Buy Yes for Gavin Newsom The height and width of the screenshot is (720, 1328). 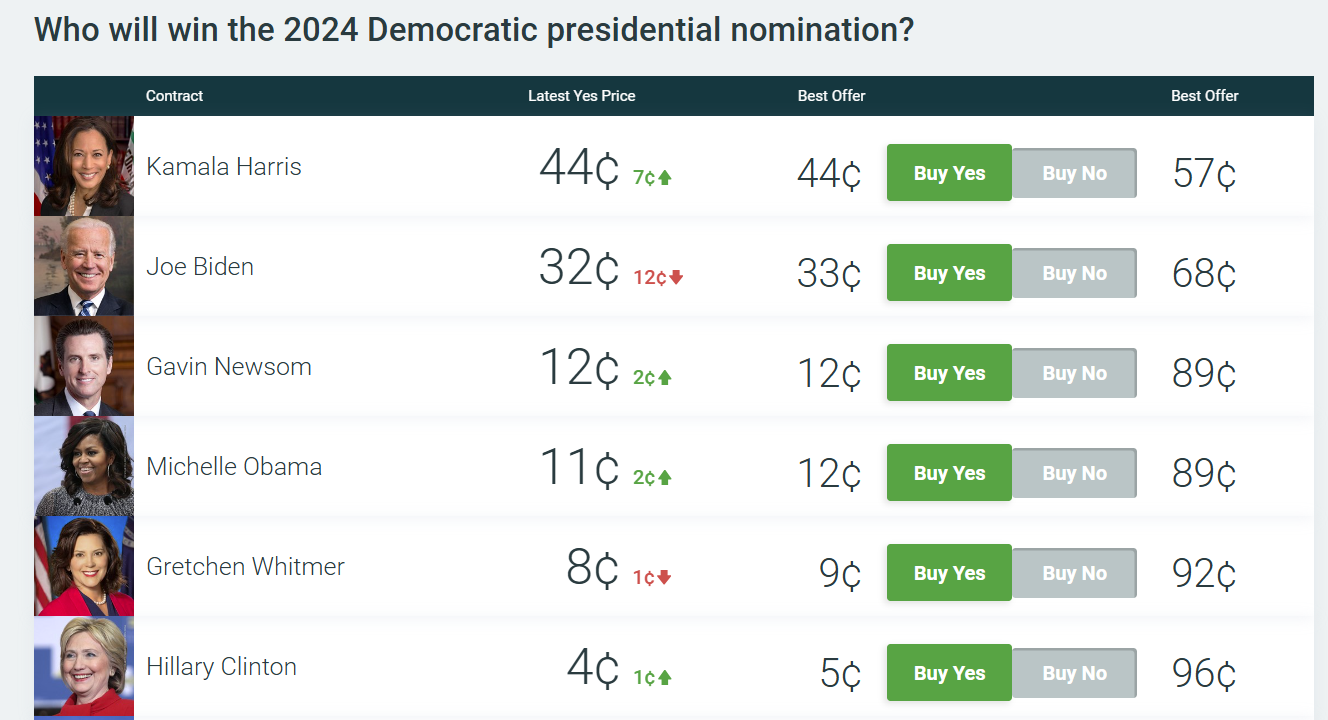pyautogui.click(x=949, y=373)
